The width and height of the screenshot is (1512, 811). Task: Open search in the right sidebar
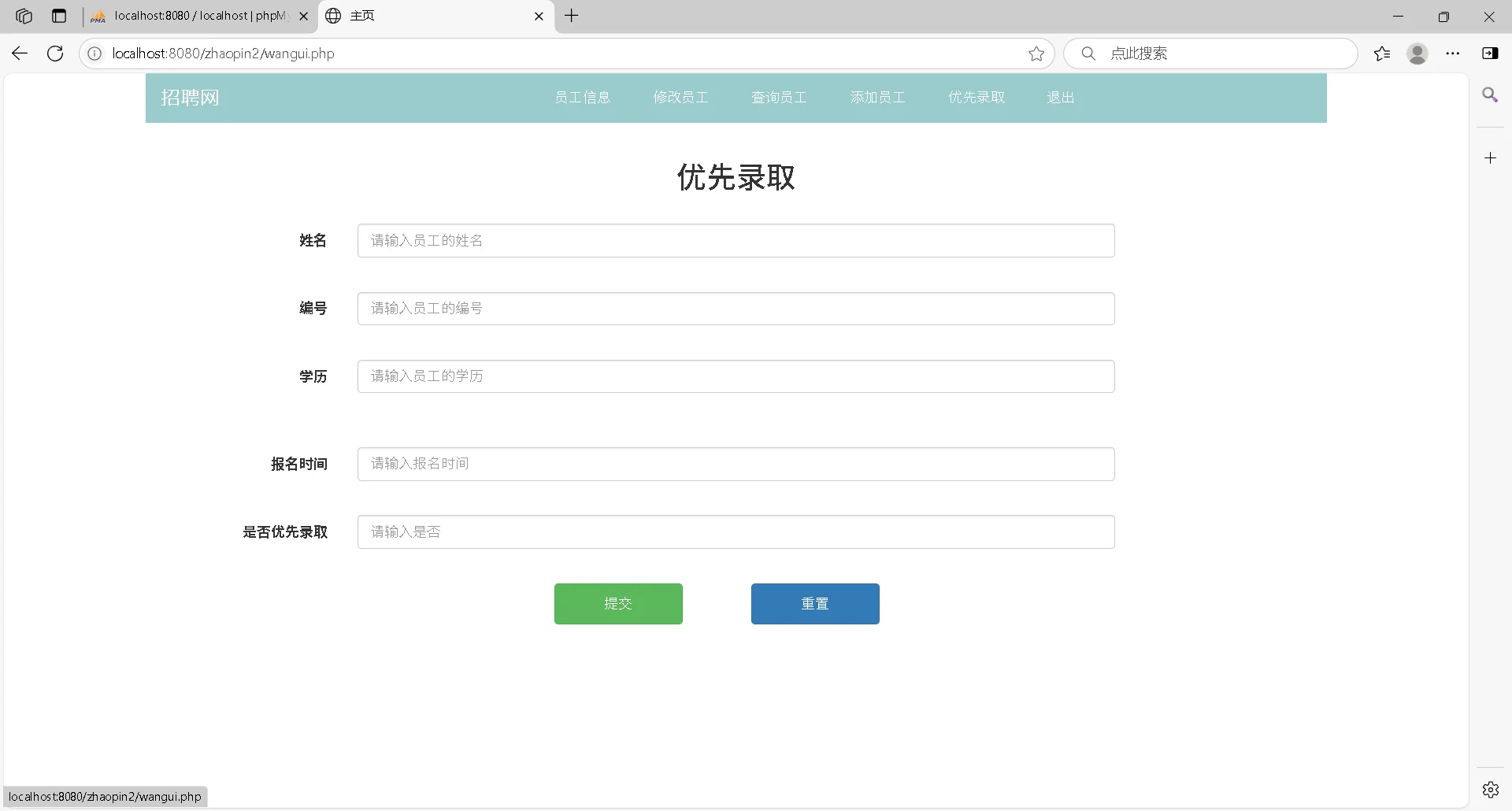1491,94
